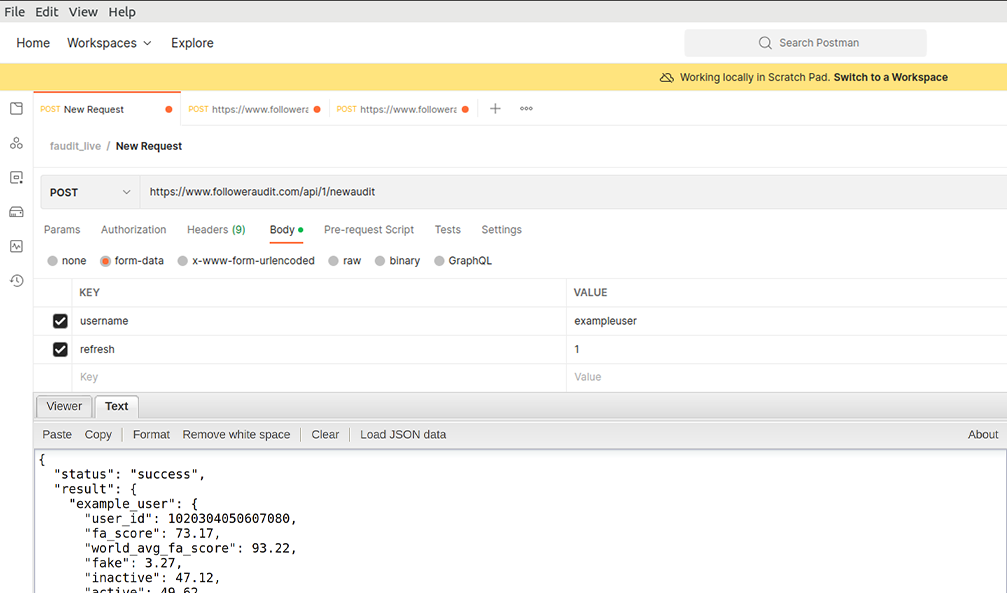Switch to the Headers (9) tab

click(x=216, y=230)
